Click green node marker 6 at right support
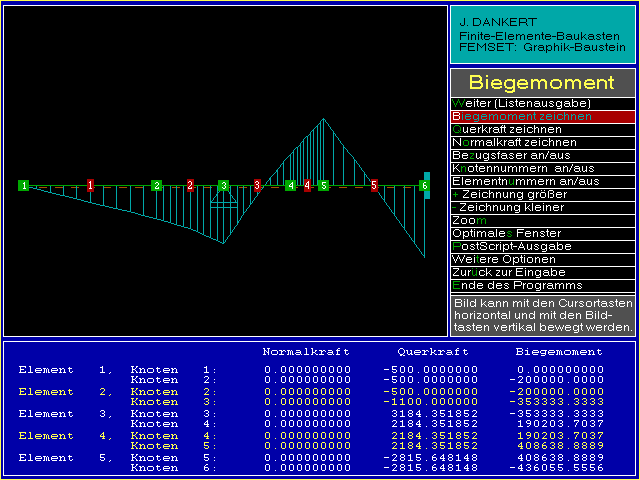The width and height of the screenshot is (640, 480). pyautogui.click(x=424, y=185)
